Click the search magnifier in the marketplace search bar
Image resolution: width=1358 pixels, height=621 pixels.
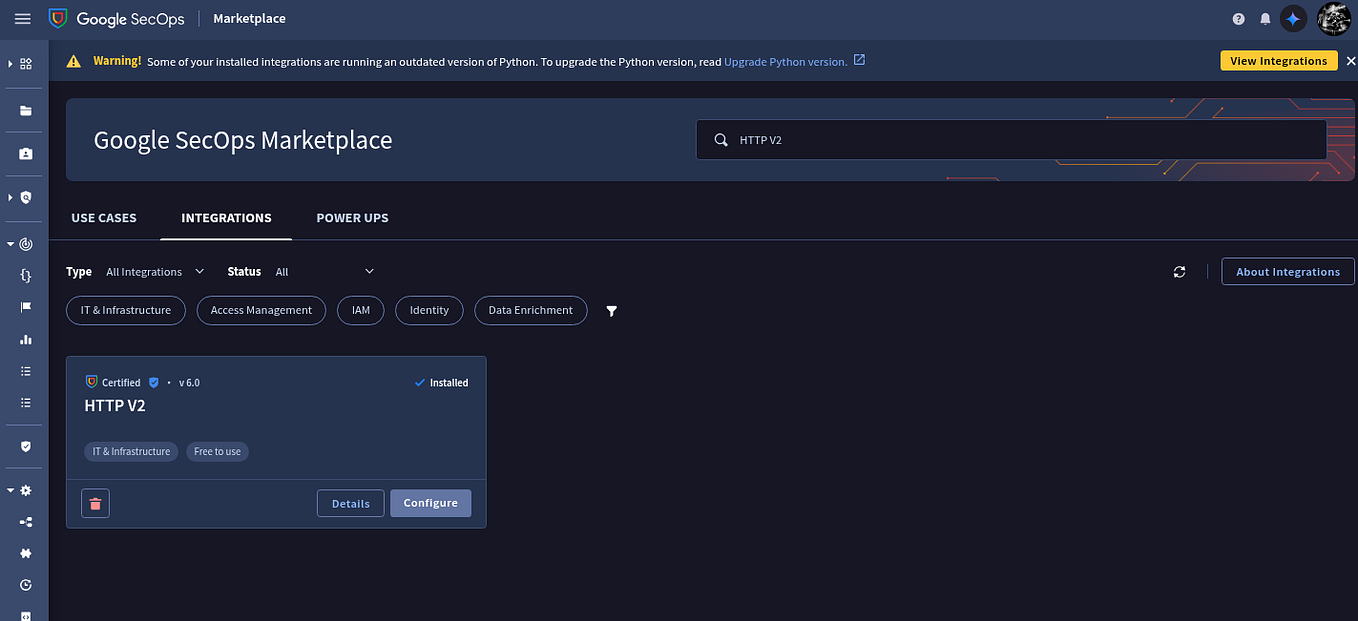720,139
